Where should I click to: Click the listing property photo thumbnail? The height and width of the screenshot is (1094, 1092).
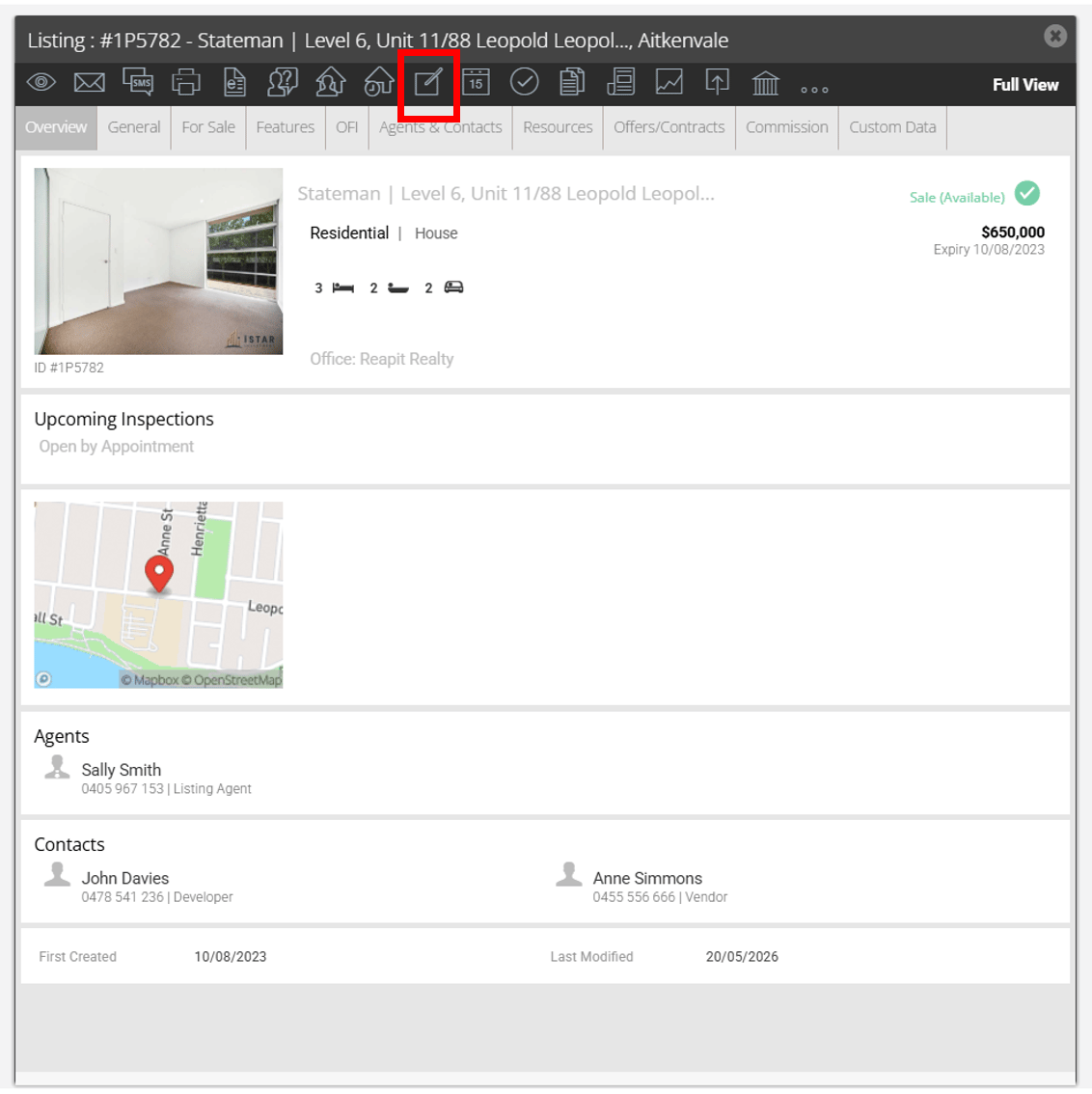(158, 260)
